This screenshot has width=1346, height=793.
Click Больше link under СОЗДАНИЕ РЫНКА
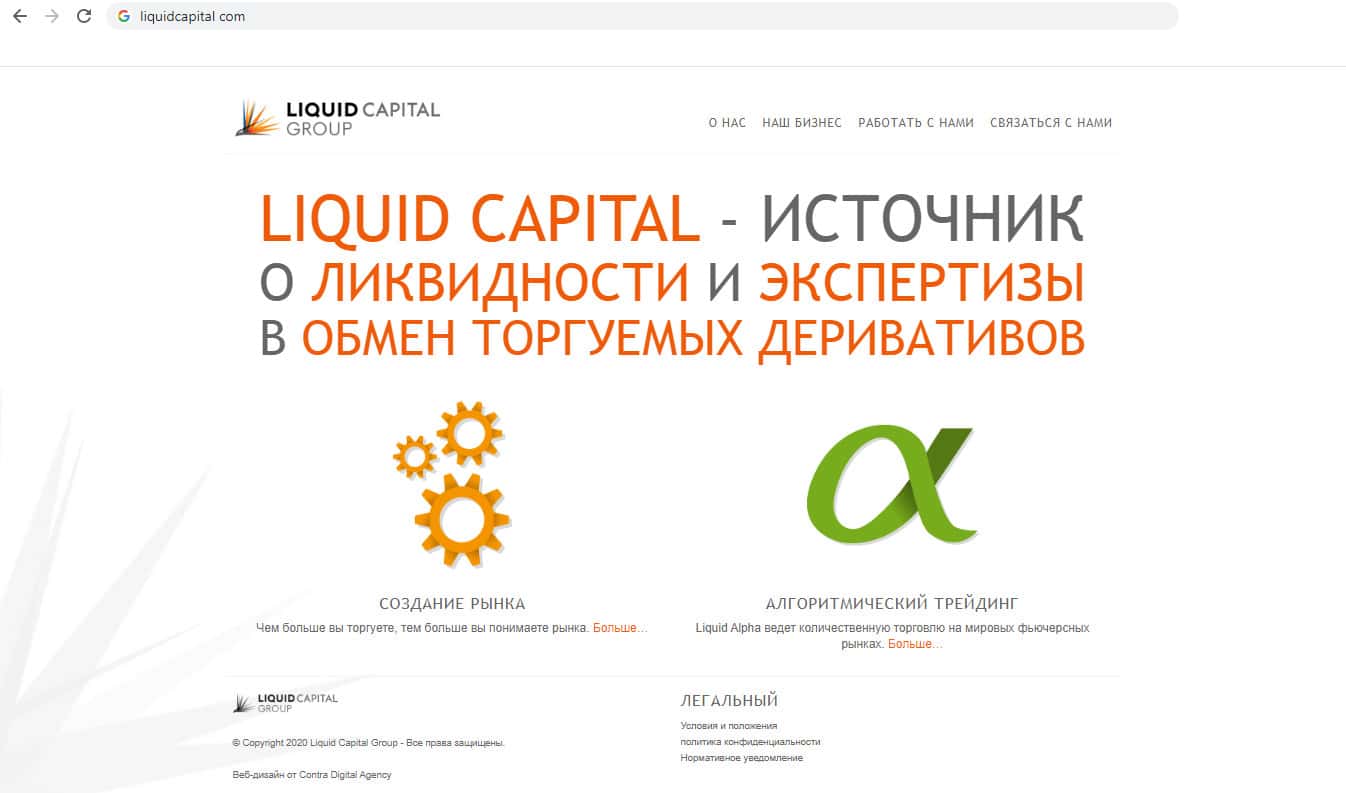[x=620, y=628]
